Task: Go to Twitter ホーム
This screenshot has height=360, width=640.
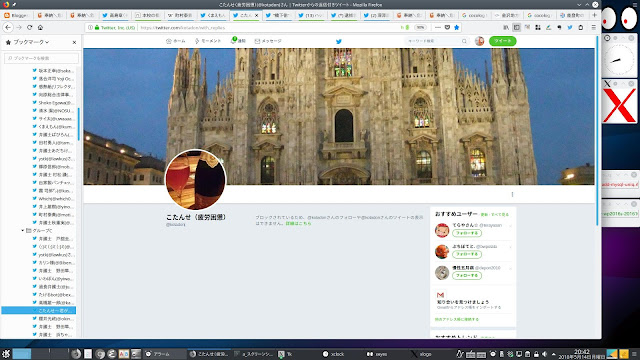Action: click(x=176, y=41)
